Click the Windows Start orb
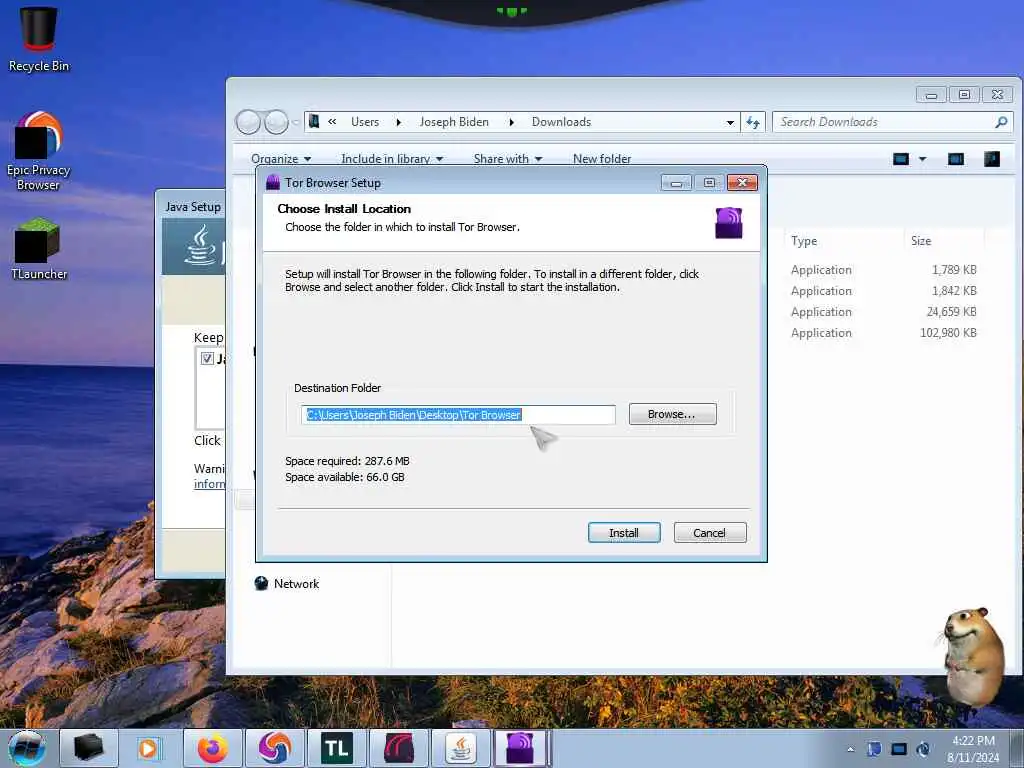The image size is (1024, 768). [x=27, y=748]
